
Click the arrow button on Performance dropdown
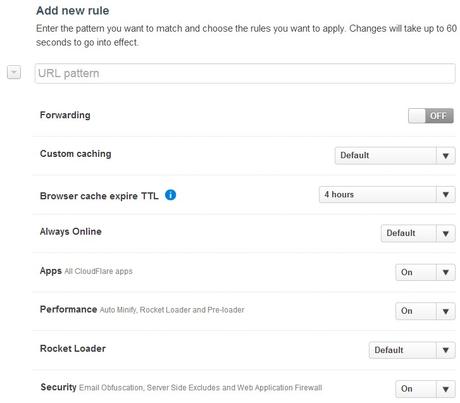click(x=446, y=311)
